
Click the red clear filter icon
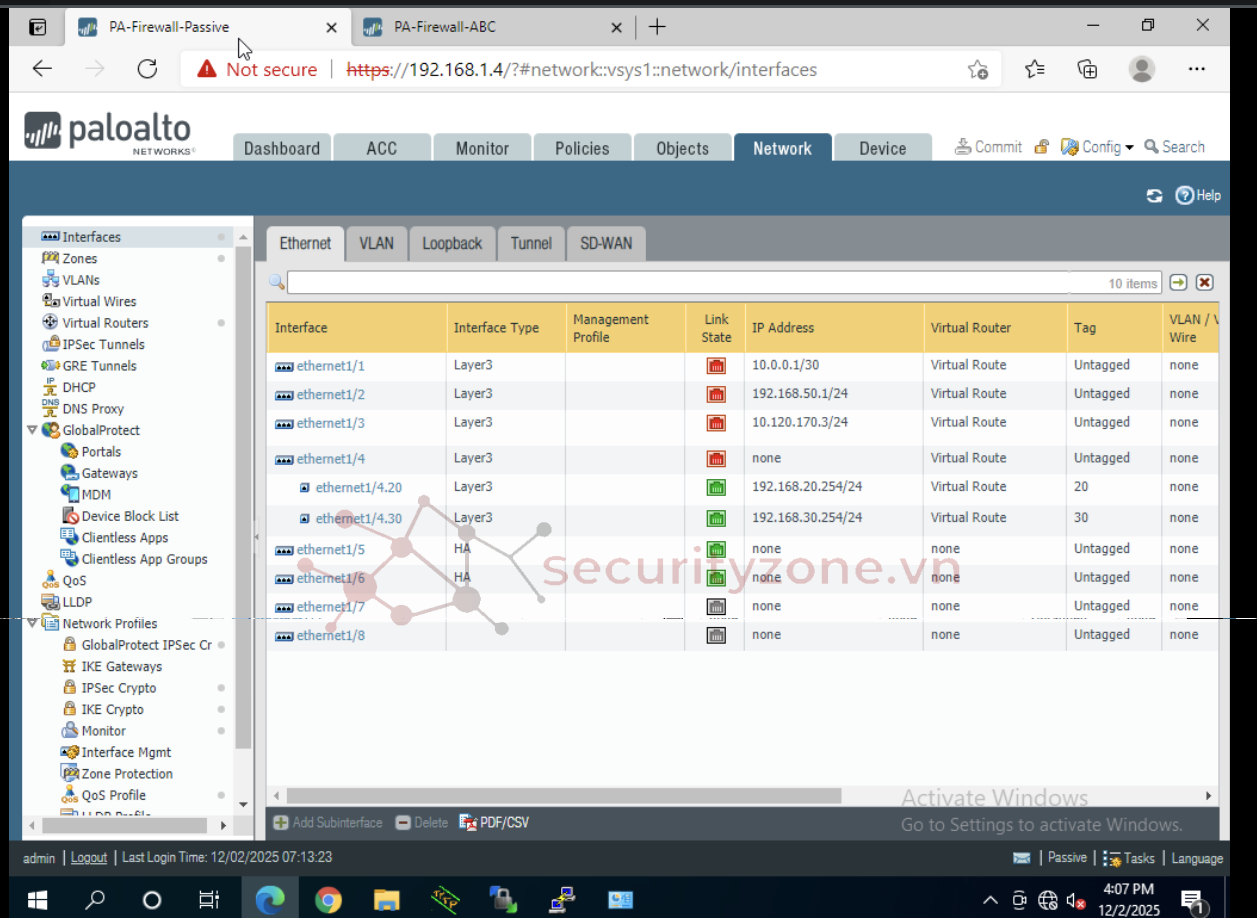point(1204,283)
